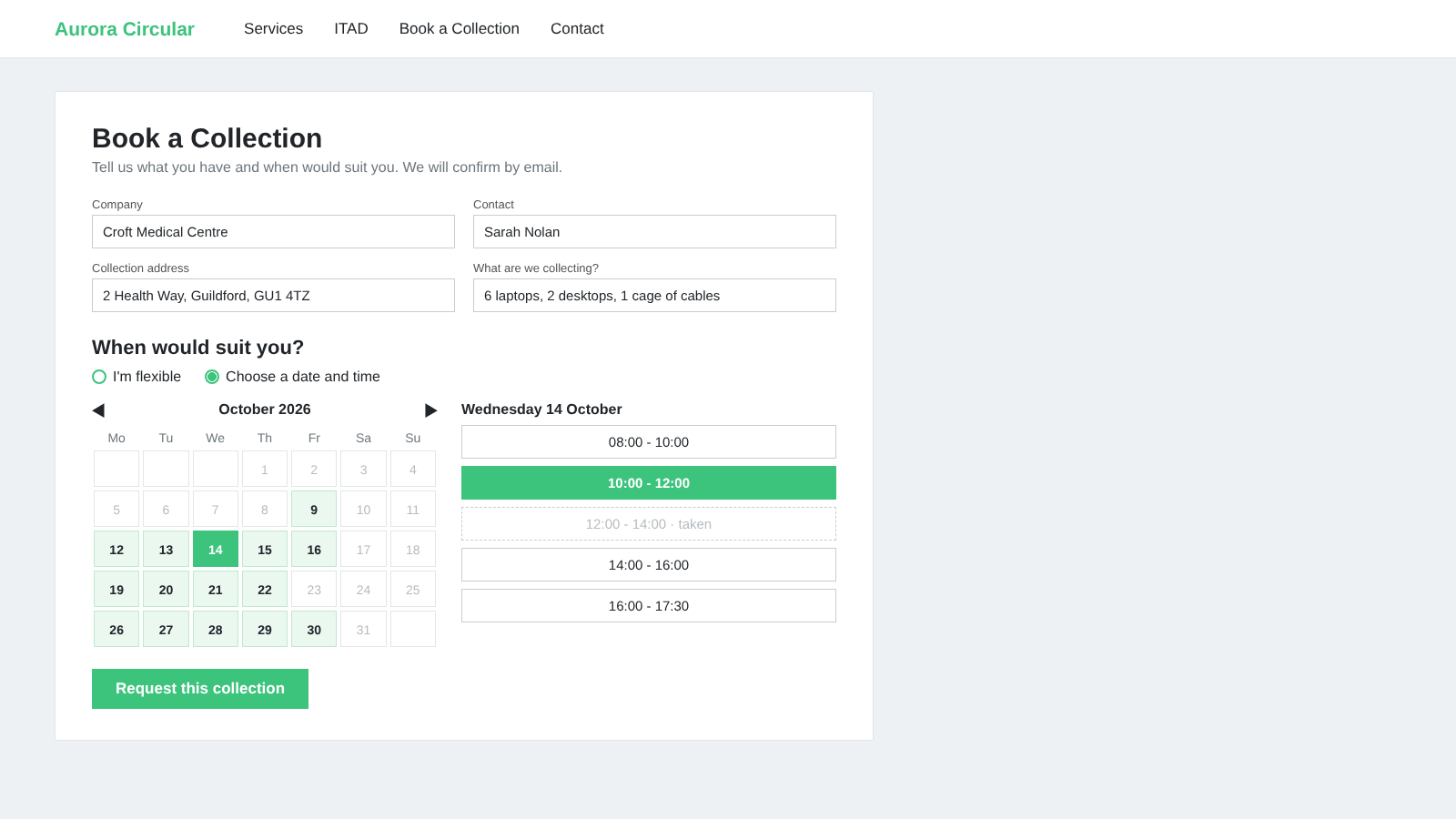Choose the 14:00 - 16:00 time slot
The height and width of the screenshot is (819, 1456).
point(649,565)
